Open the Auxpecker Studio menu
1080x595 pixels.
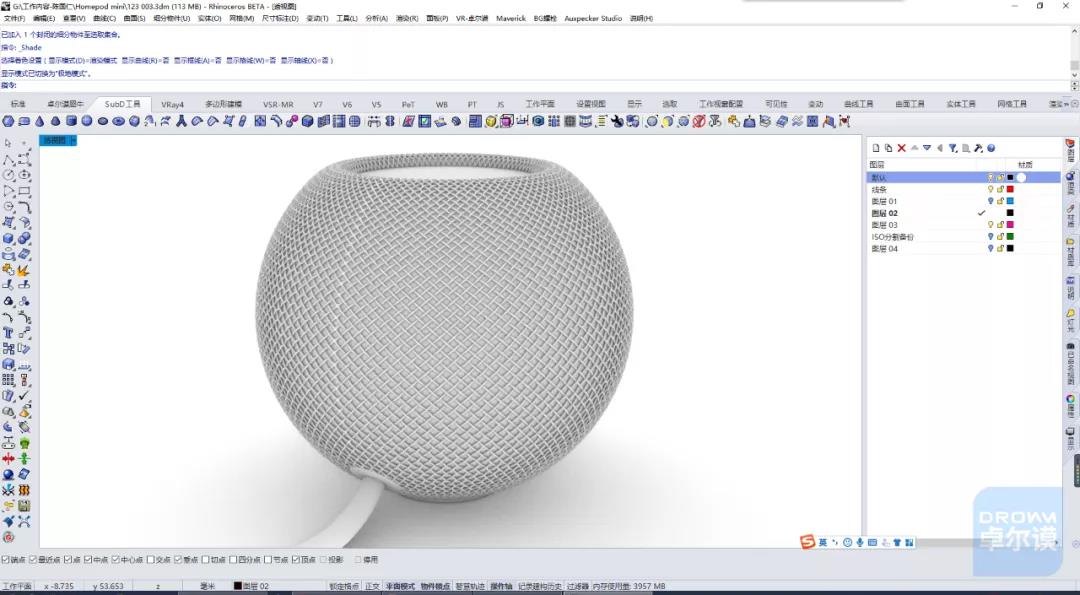coord(592,19)
